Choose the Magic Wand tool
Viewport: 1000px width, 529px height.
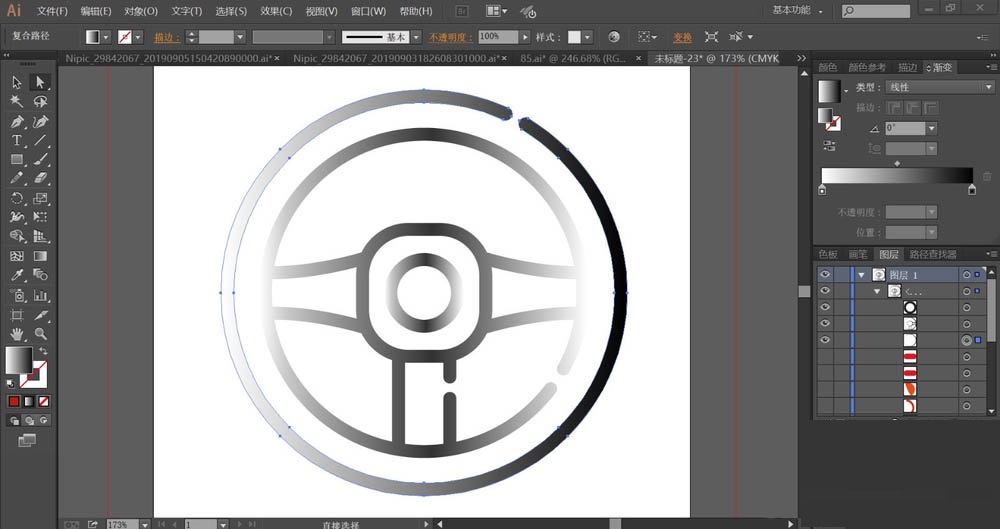[17, 101]
